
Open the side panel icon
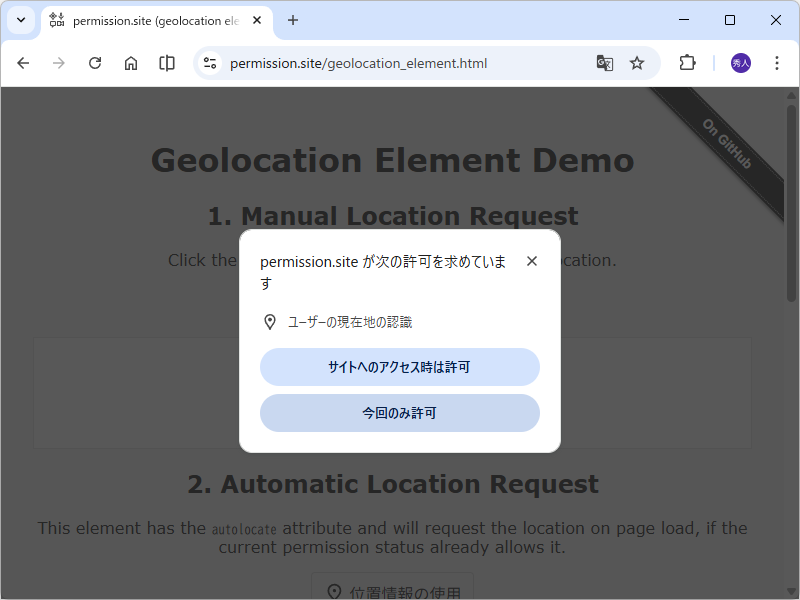pos(166,62)
